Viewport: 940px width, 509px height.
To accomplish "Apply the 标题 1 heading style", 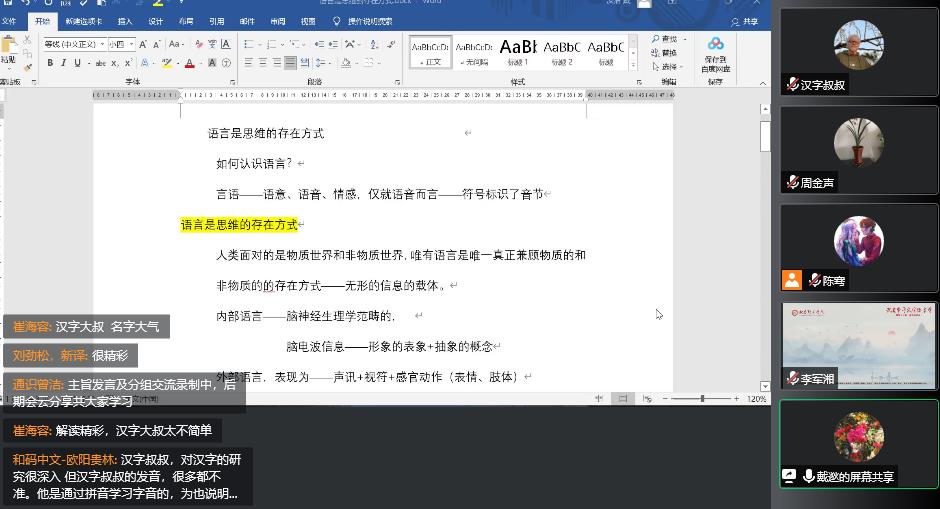I will 519,52.
